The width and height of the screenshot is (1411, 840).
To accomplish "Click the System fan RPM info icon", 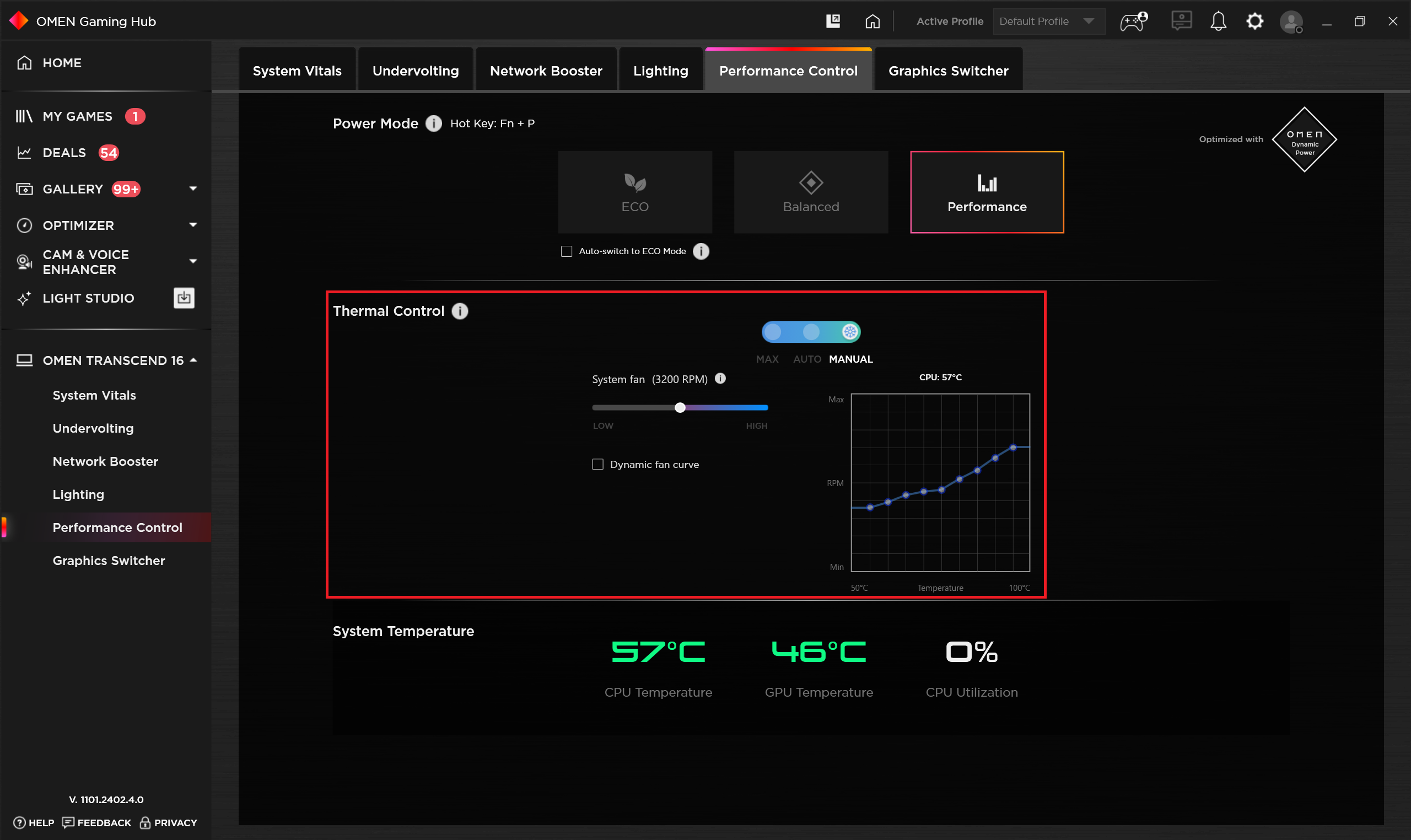I will tap(720, 379).
